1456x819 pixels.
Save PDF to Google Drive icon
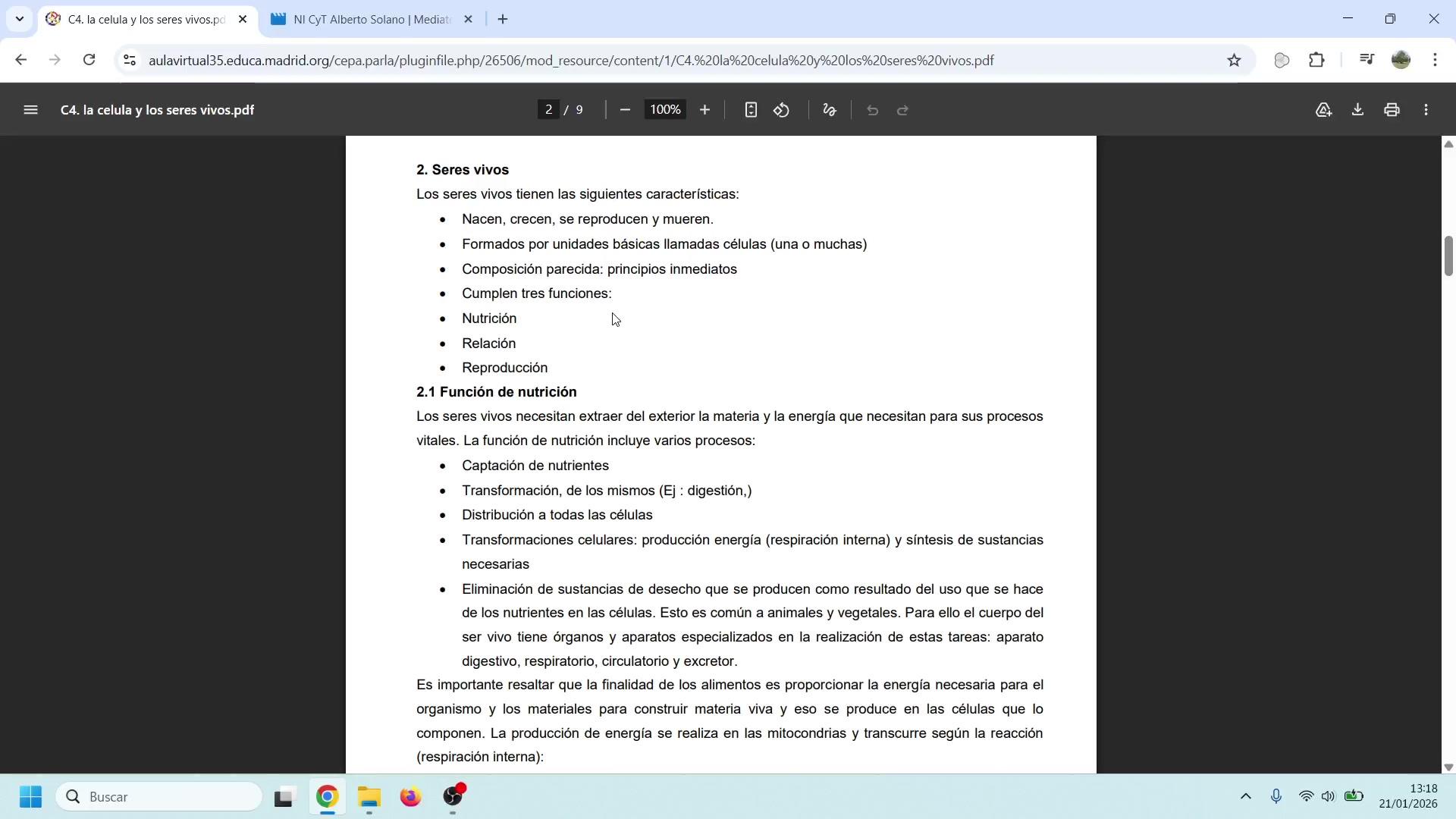coord(1323,110)
